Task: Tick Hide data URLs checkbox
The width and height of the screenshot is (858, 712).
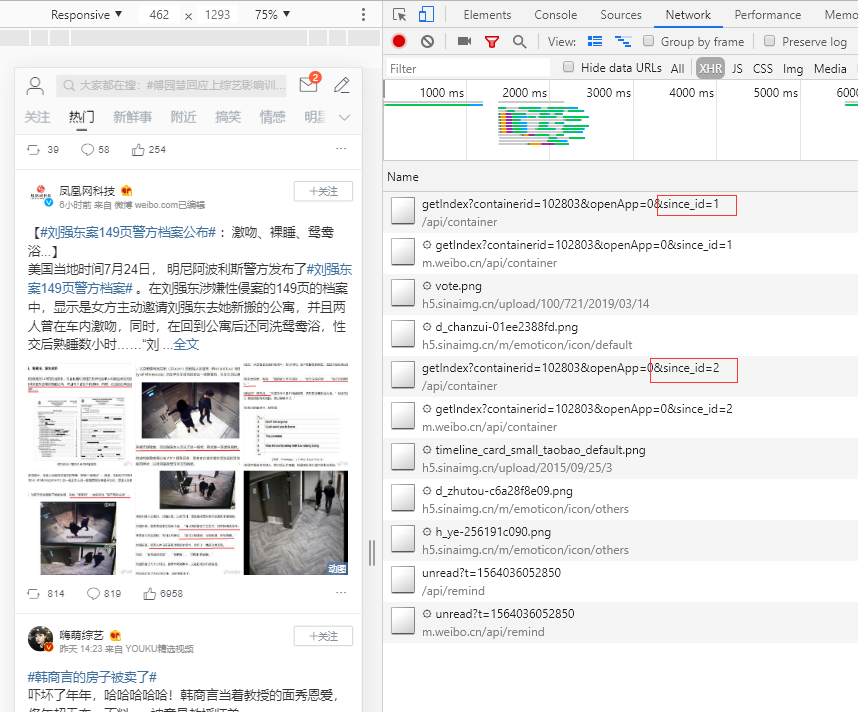Action: click(x=569, y=68)
